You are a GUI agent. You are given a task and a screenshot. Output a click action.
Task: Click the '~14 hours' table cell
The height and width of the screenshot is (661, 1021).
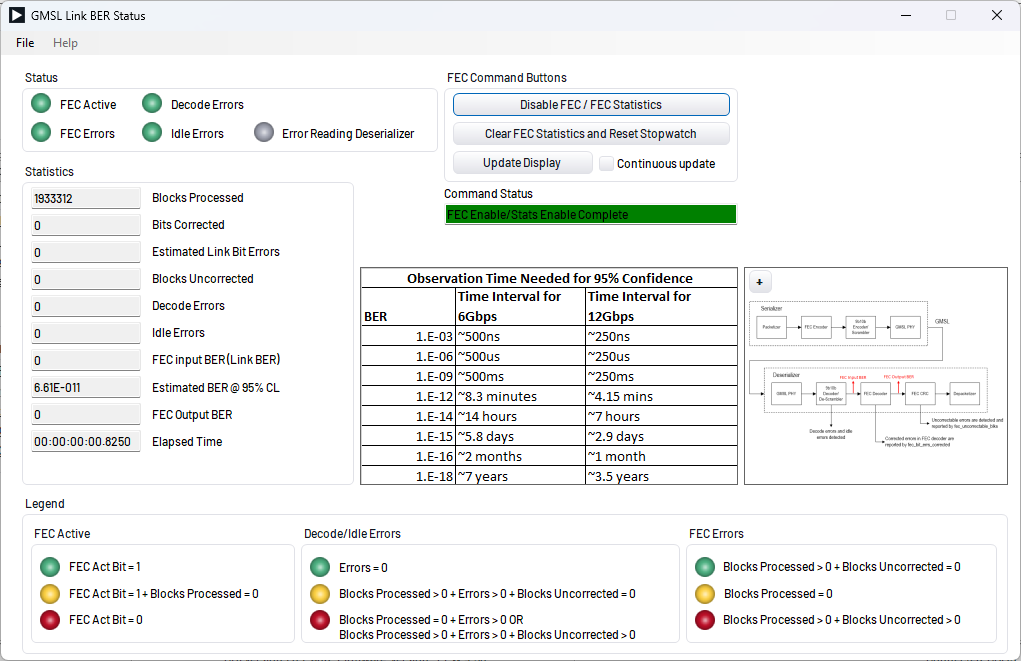(520, 417)
